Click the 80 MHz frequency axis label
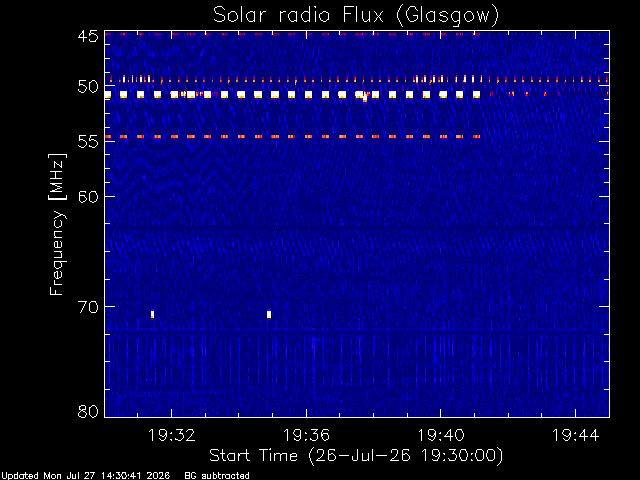Screen dimensions: 640x480 pyautogui.click(x=88, y=411)
